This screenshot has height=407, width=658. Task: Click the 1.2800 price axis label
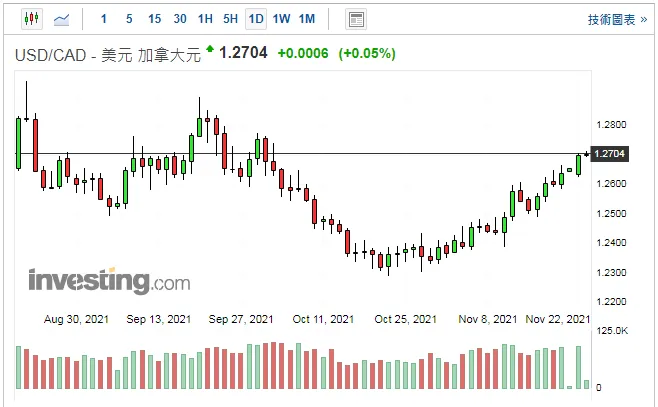(x=611, y=125)
